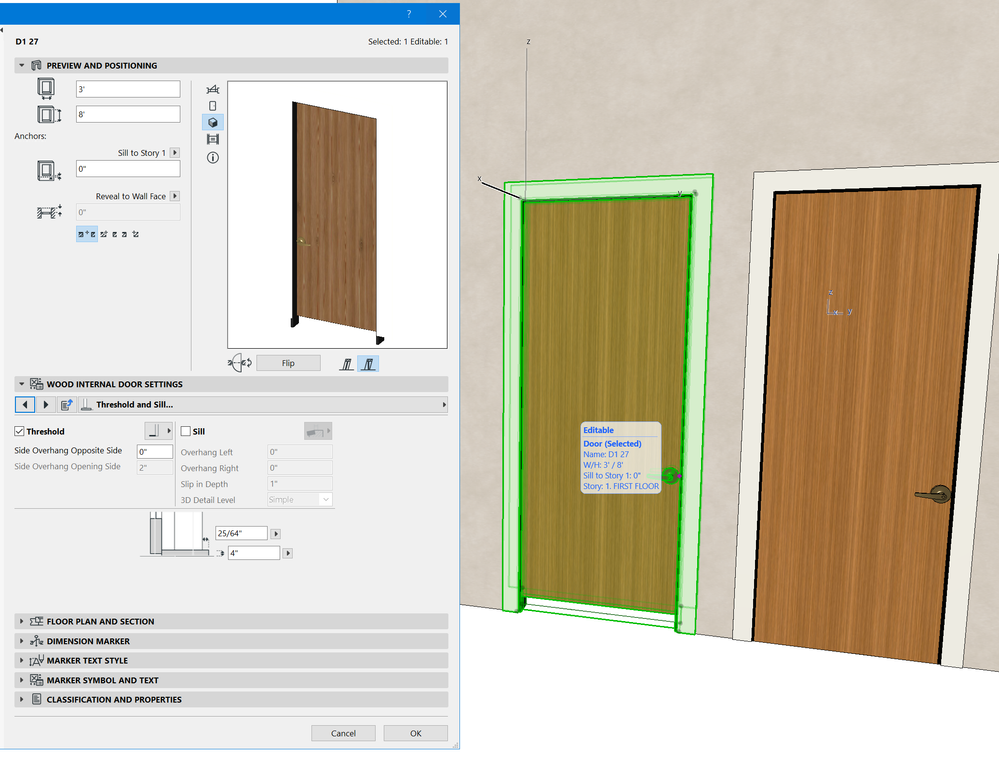Image resolution: width=999 pixels, height=761 pixels.
Task: Click the sill height anchor icon
Action: pyautogui.click(x=48, y=171)
